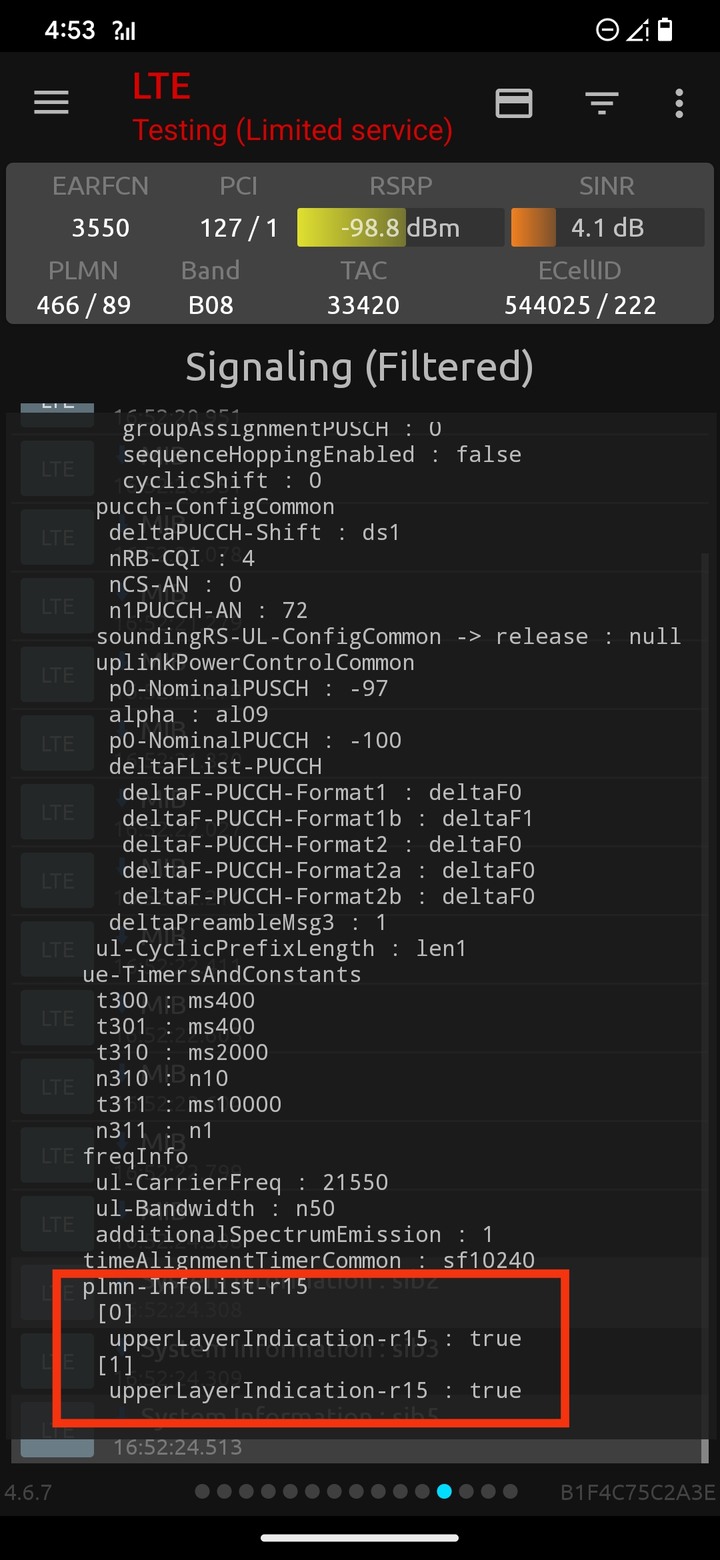Tap the LTE network title
Image resolution: width=720 pixels, height=1560 pixels.
tap(161, 87)
